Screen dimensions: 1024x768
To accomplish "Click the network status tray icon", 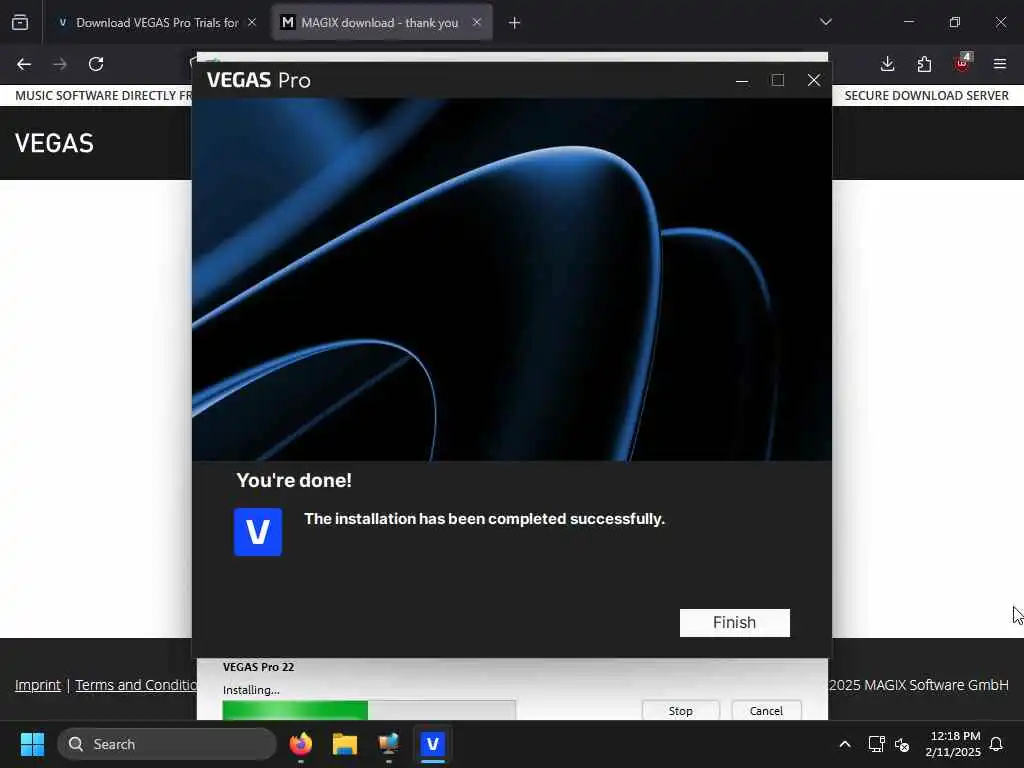I will [876, 744].
